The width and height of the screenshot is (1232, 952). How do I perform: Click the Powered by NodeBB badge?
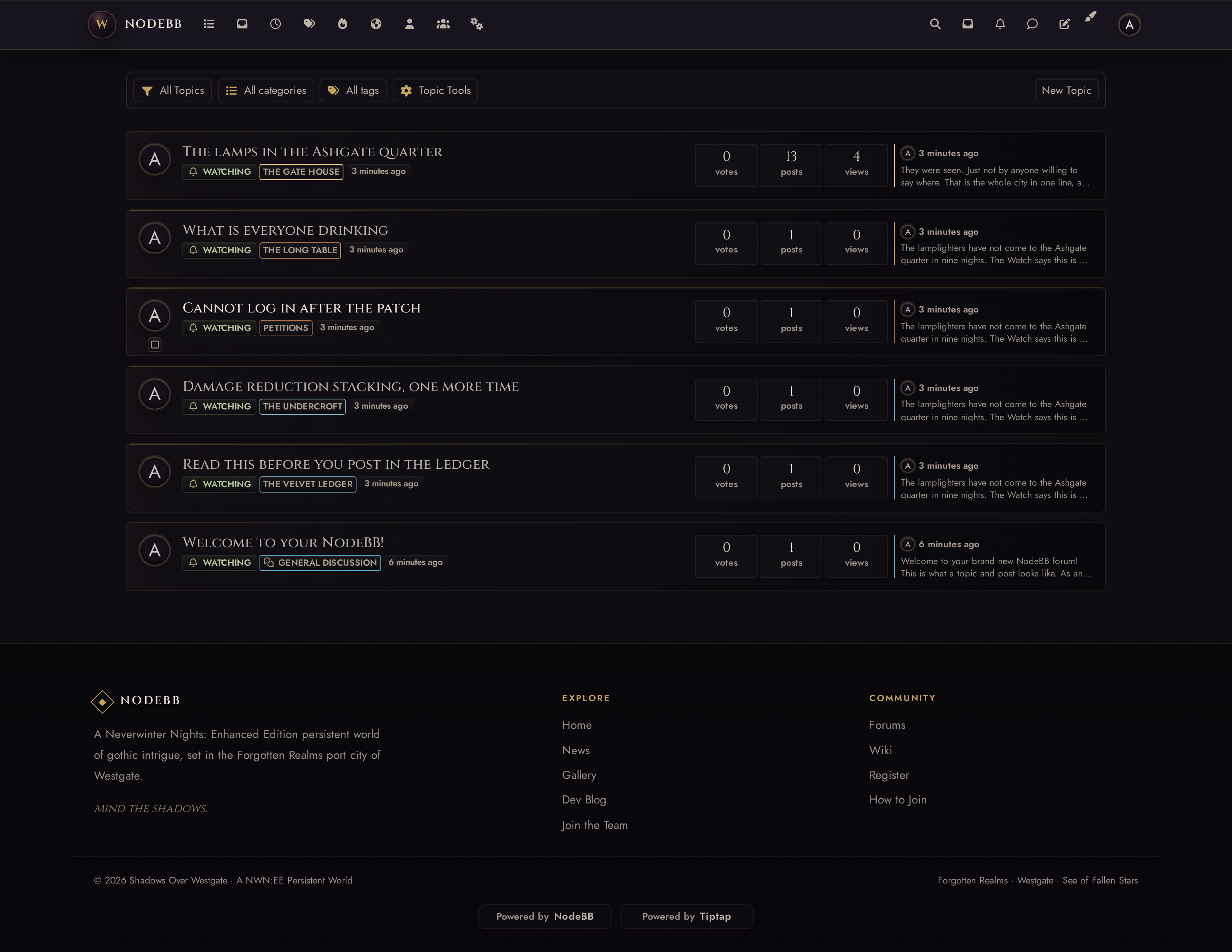pyautogui.click(x=545, y=917)
